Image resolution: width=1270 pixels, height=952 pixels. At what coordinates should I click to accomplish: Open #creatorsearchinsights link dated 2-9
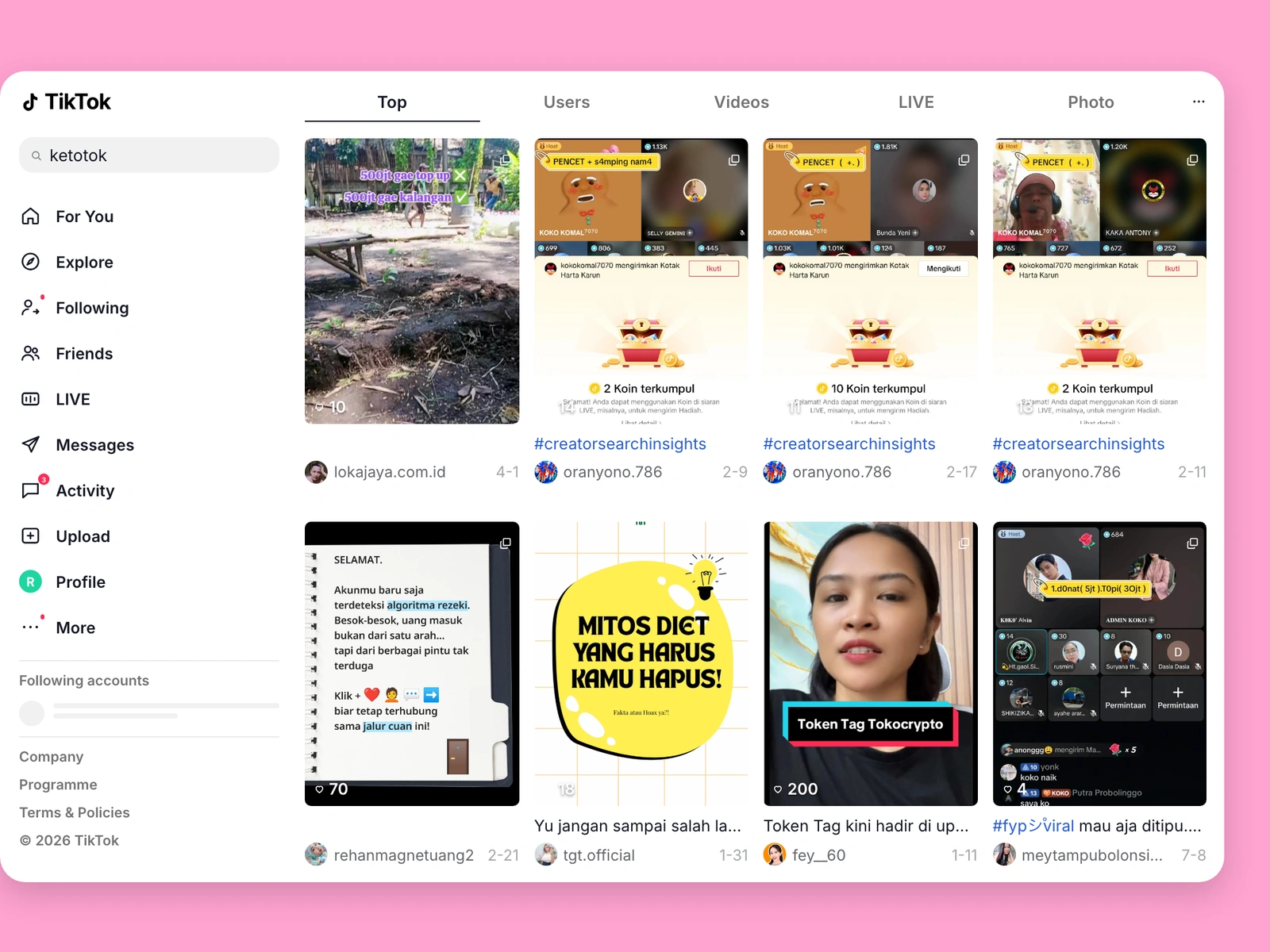tap(620, 444)
